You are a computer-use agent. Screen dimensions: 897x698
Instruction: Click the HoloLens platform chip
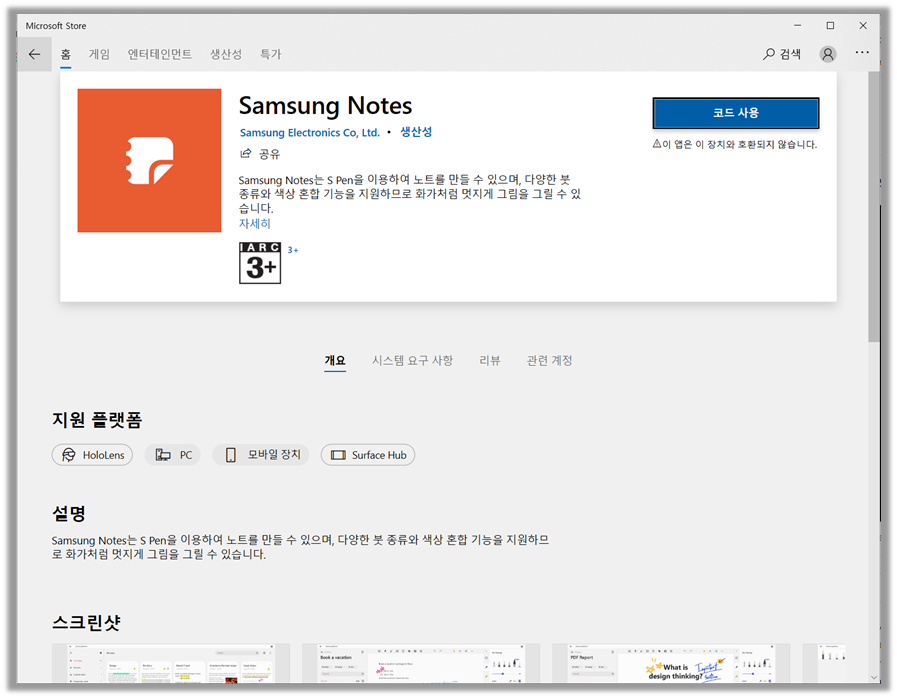[x=92, y=455]
